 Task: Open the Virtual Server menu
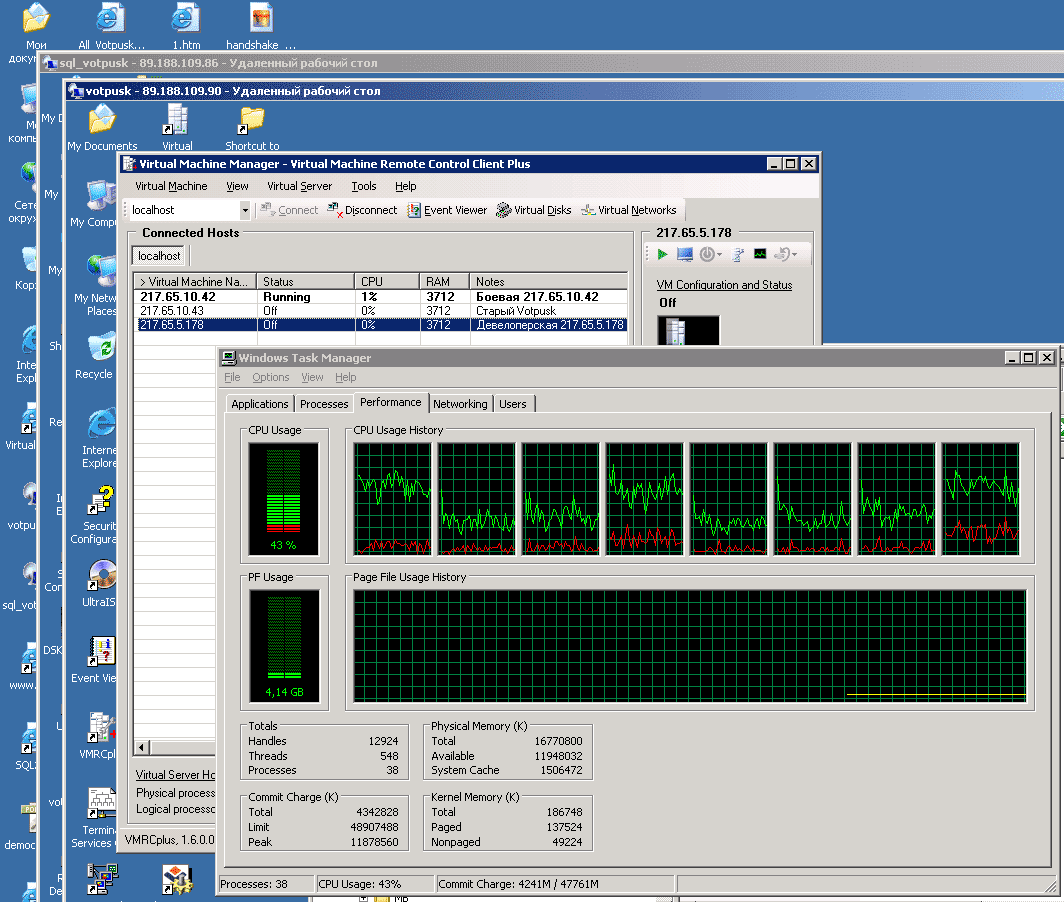pos(299,186)
